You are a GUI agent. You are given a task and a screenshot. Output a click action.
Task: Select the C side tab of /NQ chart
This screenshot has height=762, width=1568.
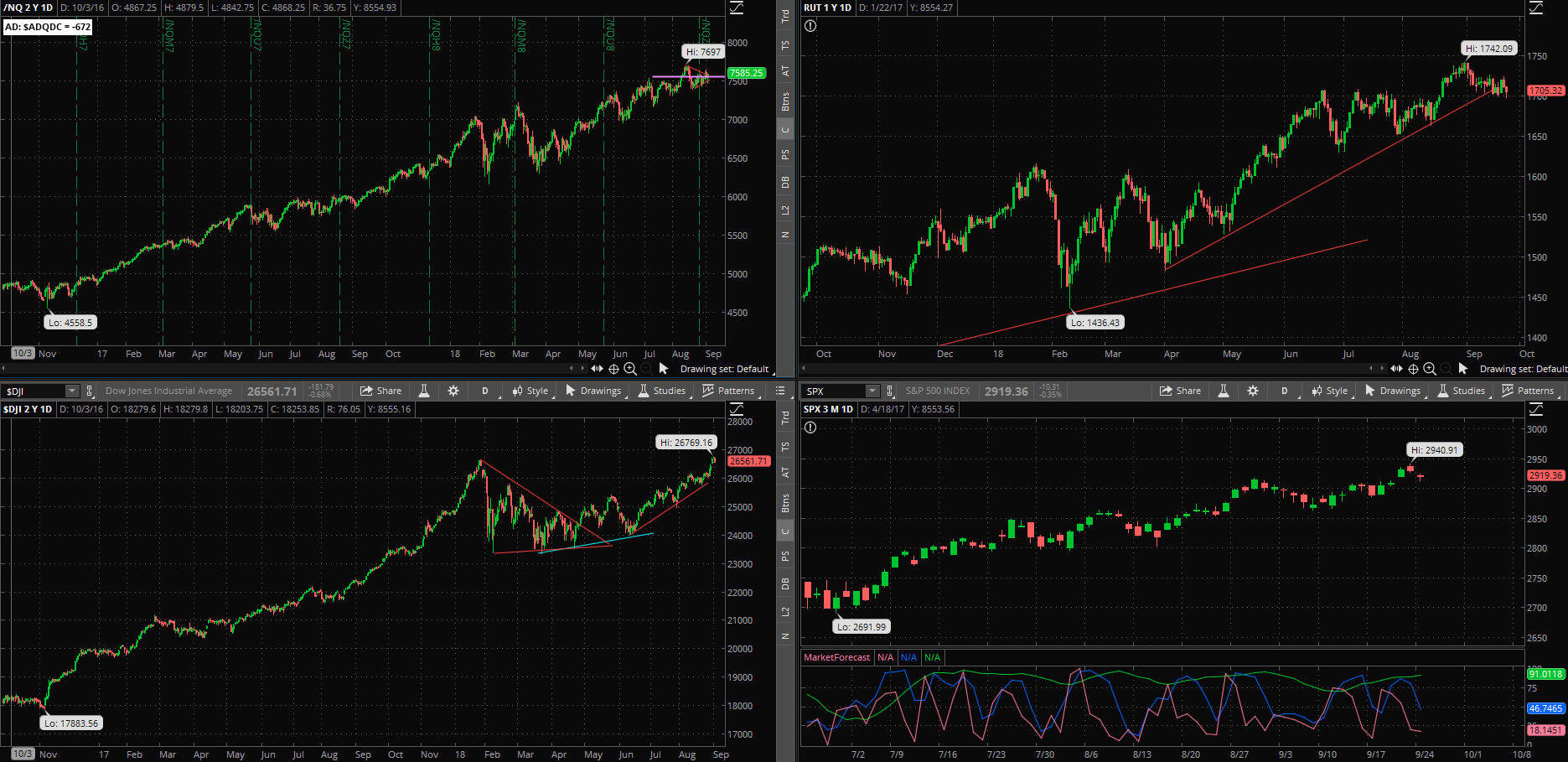pyautogui.click(x=785, y=130)
